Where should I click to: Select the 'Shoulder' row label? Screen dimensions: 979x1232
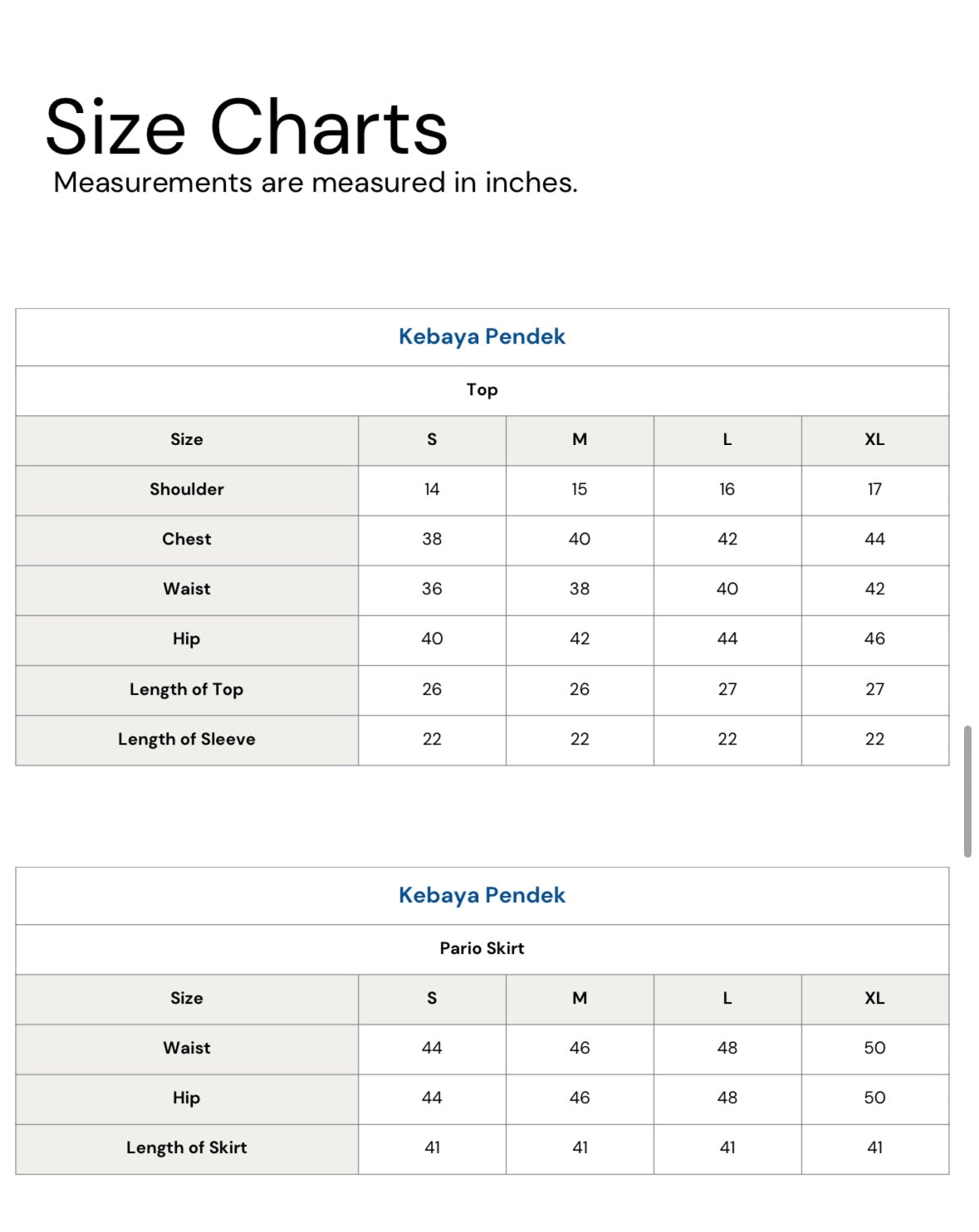pos(187,489)
